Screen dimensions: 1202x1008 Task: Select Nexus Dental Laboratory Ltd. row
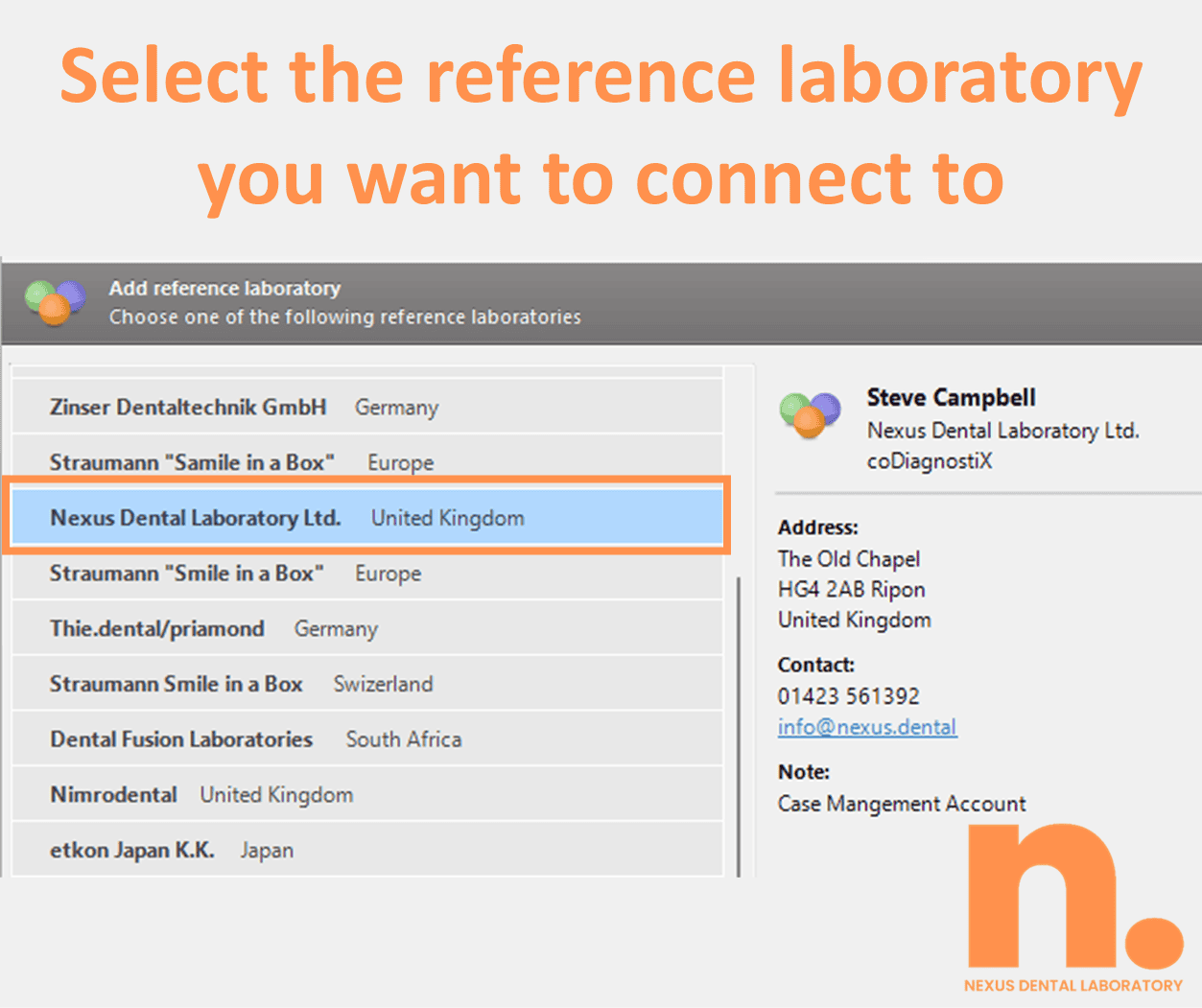367,518
